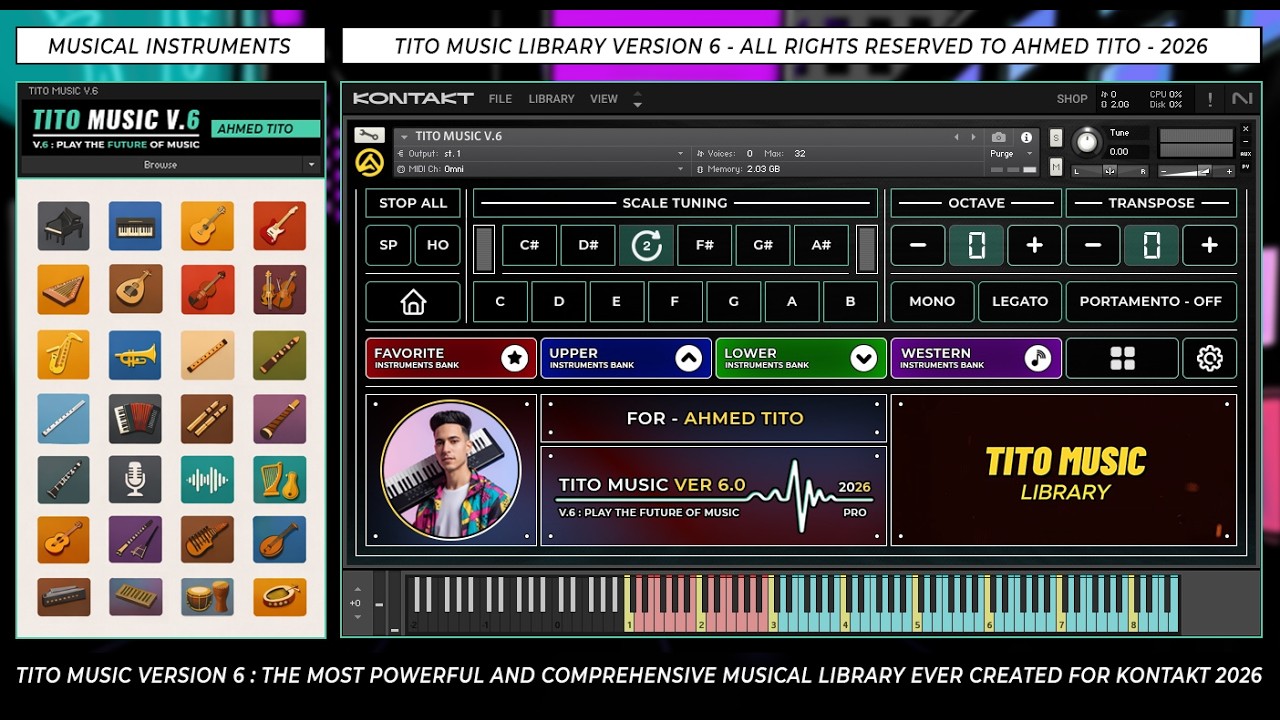Open the WESTERN instruments bank
This screenshot has width=1280, height=720.
(x=976, y=358)
